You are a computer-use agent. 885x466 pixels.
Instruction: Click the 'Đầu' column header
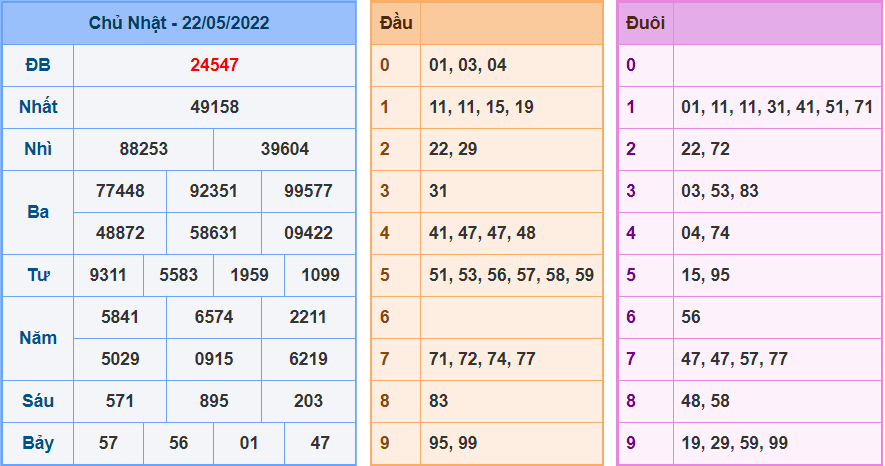(396, 23)
